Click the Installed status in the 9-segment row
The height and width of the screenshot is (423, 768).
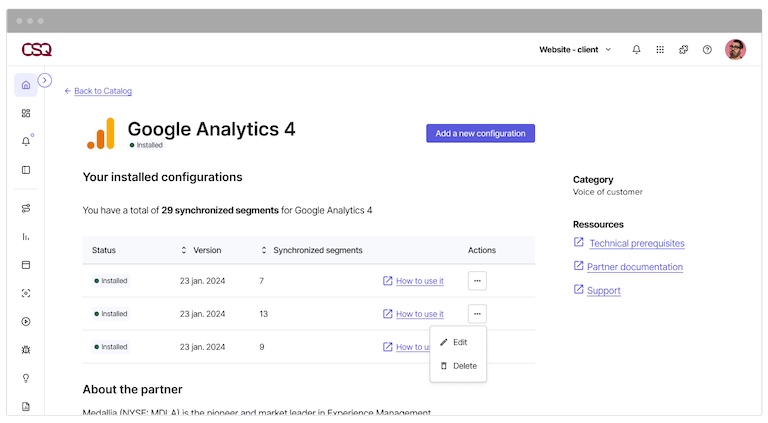tap(111, 347)
